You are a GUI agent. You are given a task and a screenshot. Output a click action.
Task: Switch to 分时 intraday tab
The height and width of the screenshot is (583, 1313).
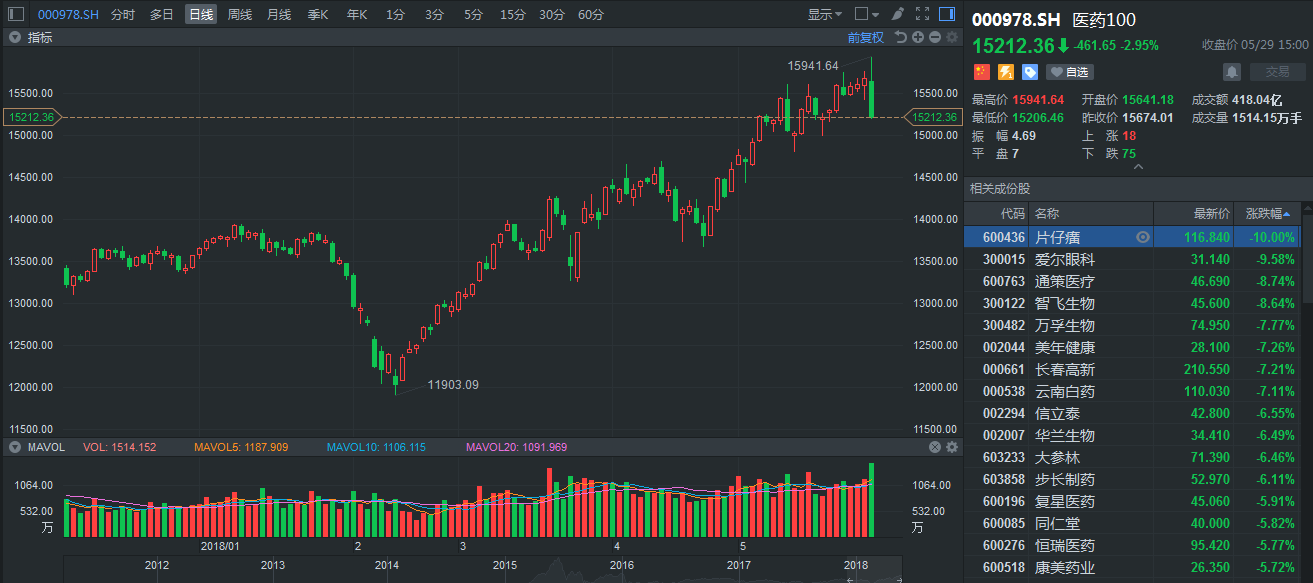coord(123,14)
